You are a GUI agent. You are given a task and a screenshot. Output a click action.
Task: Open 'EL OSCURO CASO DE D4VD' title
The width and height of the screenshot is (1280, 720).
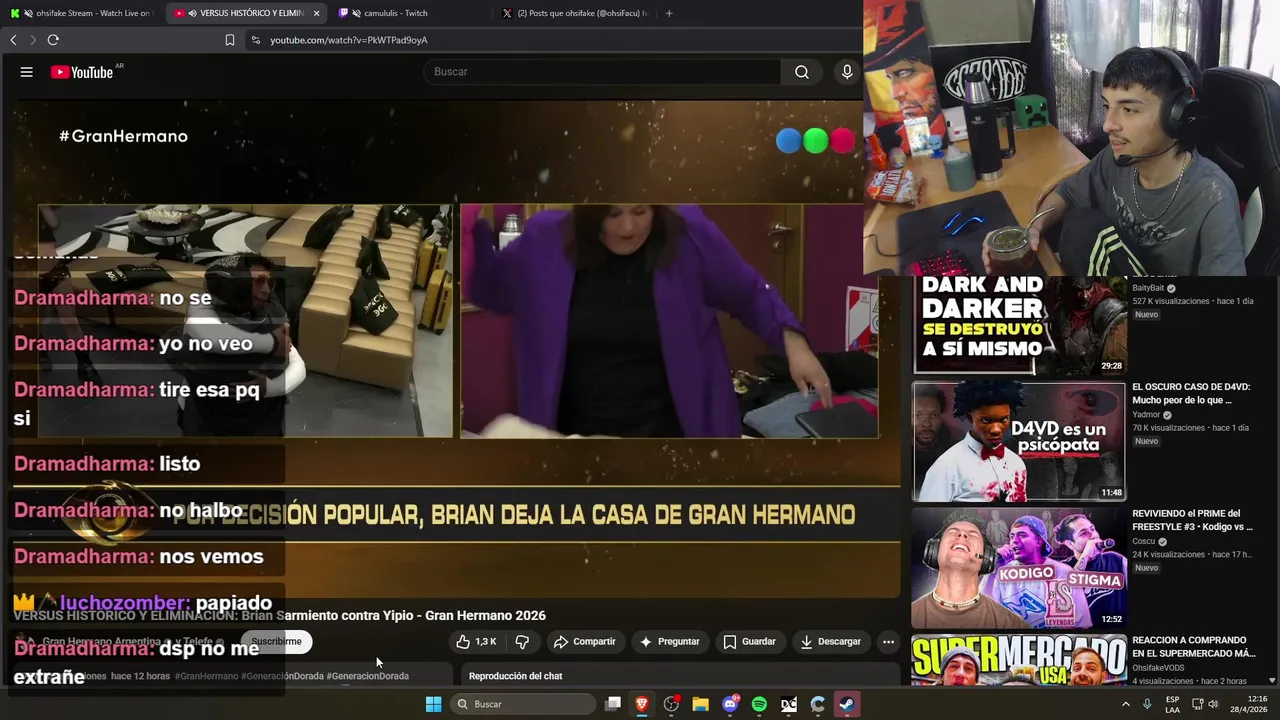pyautogui.click(x=1191, y=393)
